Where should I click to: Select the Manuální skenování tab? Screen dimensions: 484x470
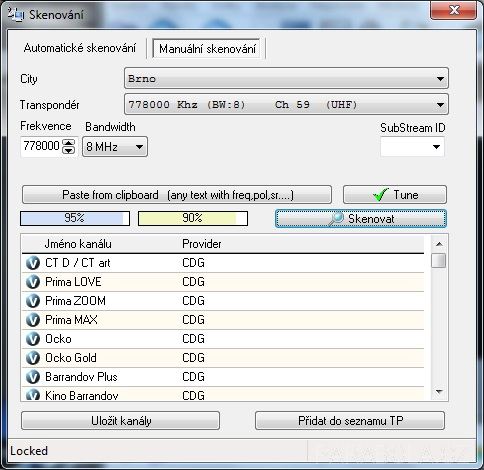(x=207, y=49)
